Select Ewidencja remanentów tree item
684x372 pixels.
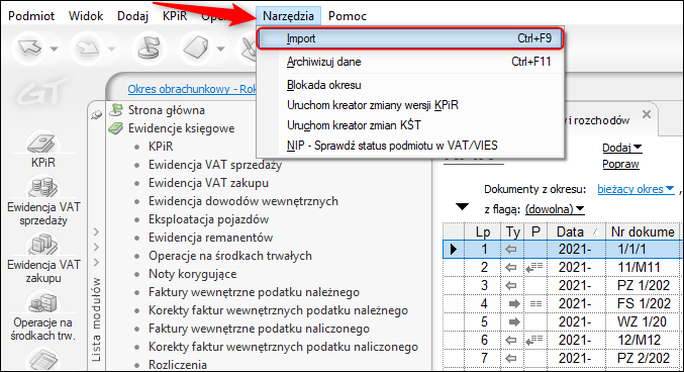tap(211, 238)
